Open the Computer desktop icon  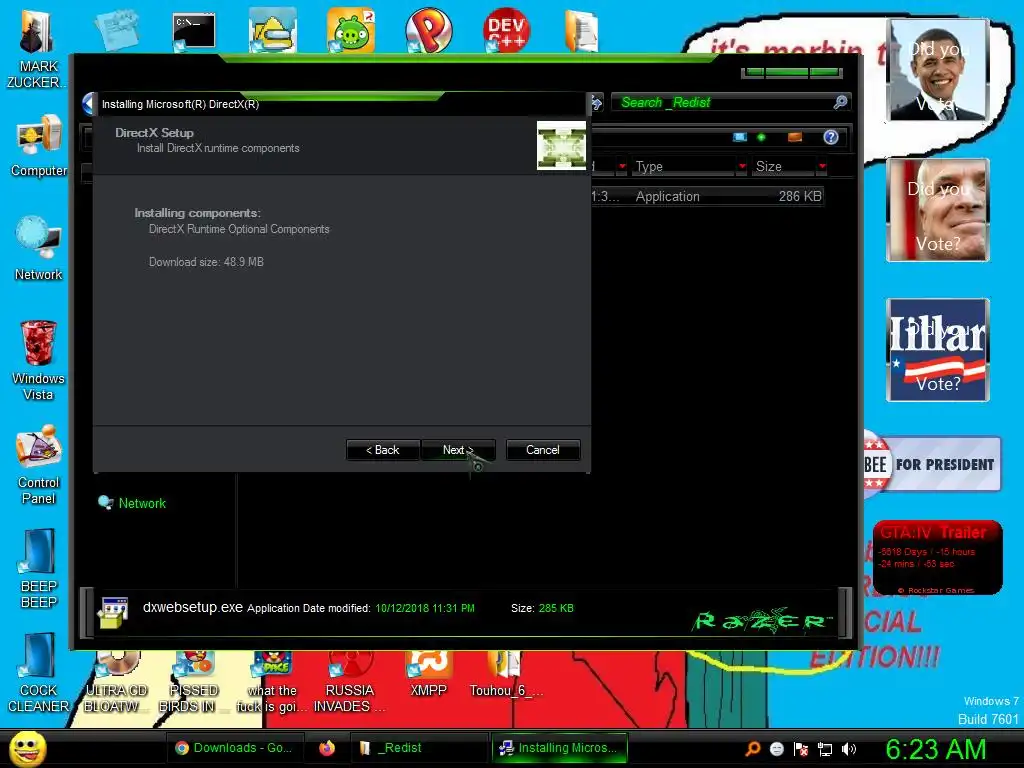pyautogui.click(x=39, y=146)
